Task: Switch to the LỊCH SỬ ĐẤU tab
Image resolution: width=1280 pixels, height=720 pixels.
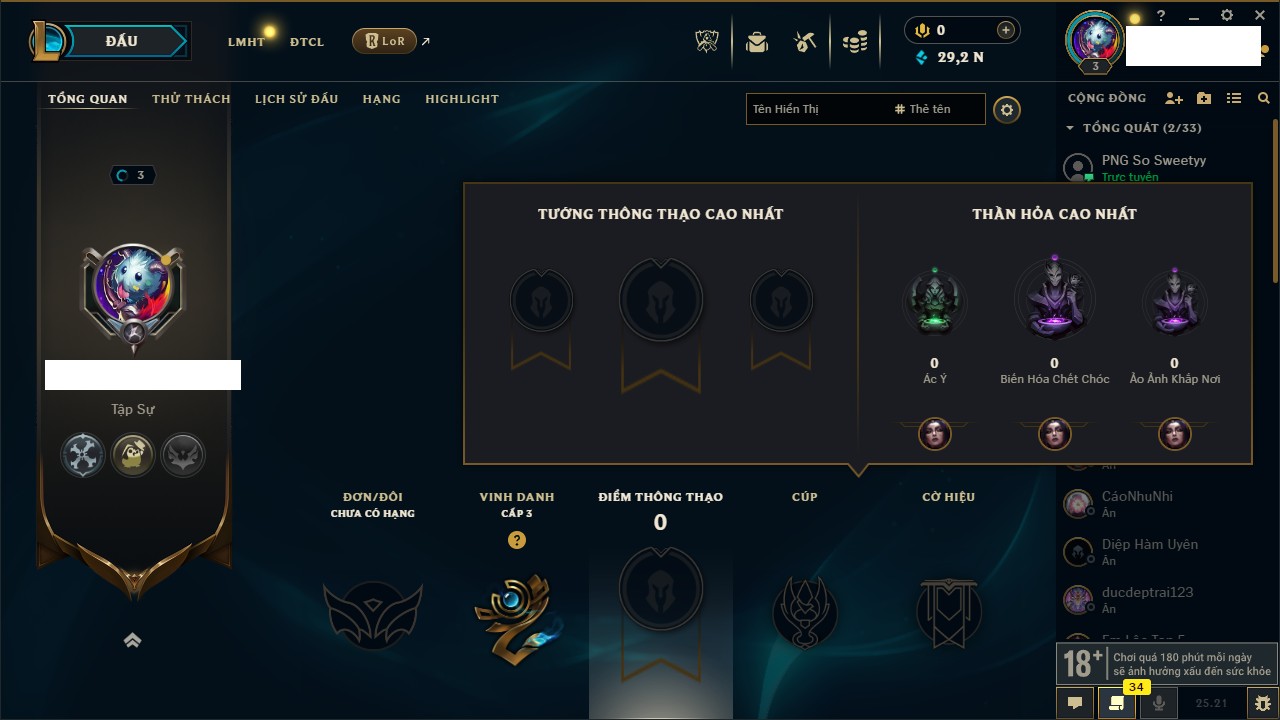Action: [x=296, y=99]
